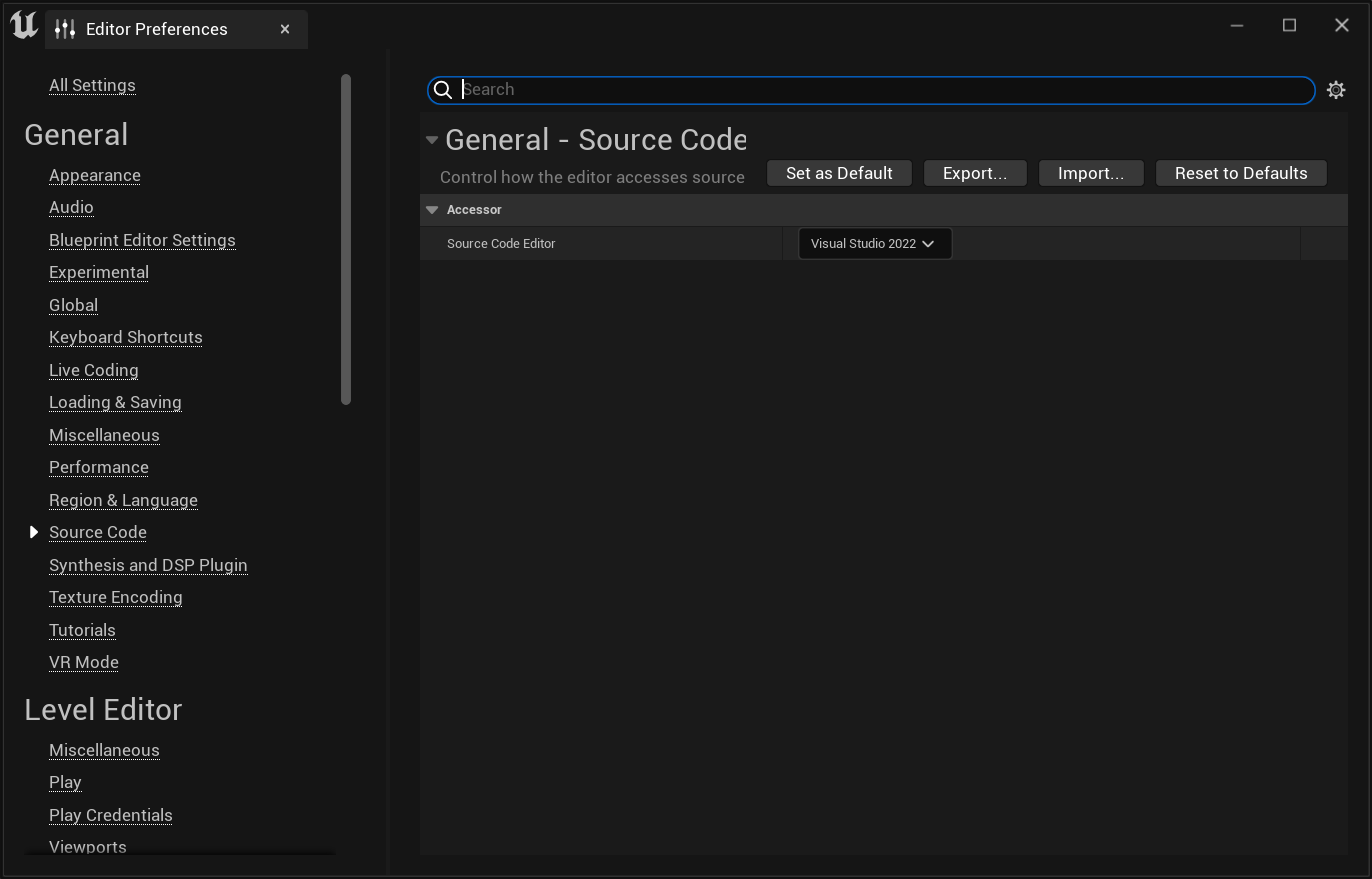Close the Editor Preferences tab
This screenshot has width=1372, height=879.
(x=285, y=29)
